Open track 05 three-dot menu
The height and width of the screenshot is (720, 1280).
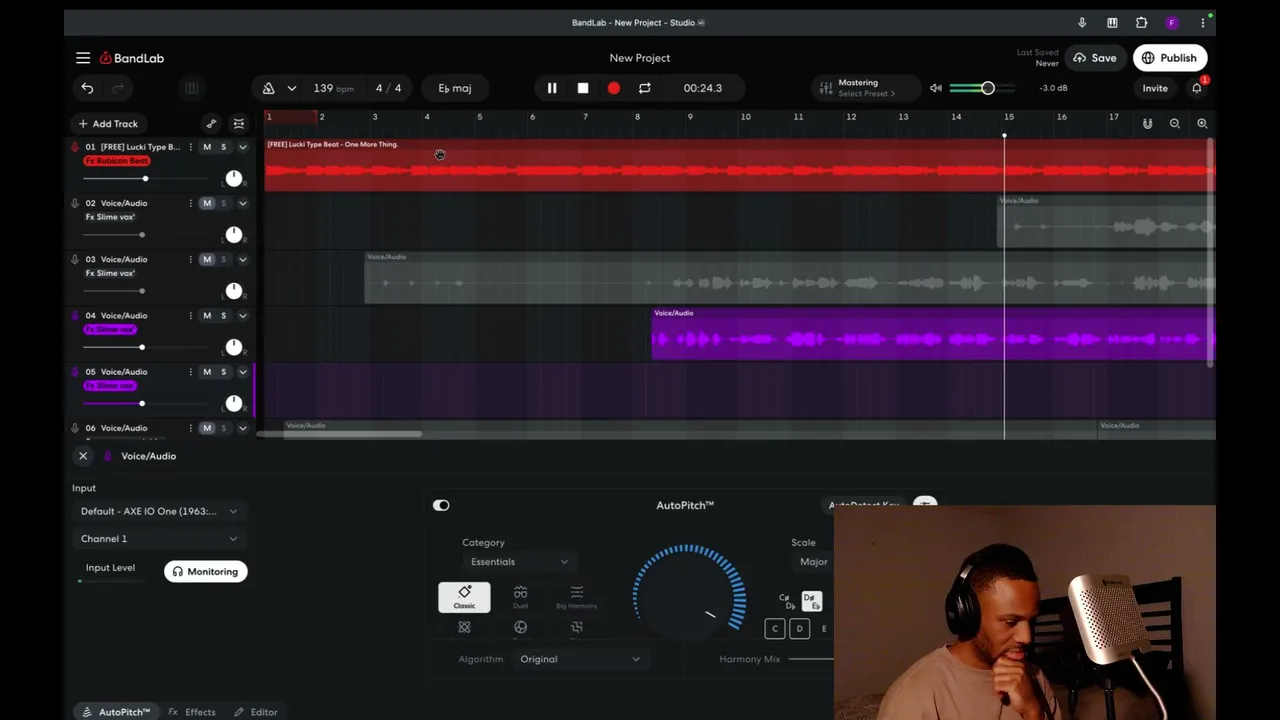click(x=190, y=372)
